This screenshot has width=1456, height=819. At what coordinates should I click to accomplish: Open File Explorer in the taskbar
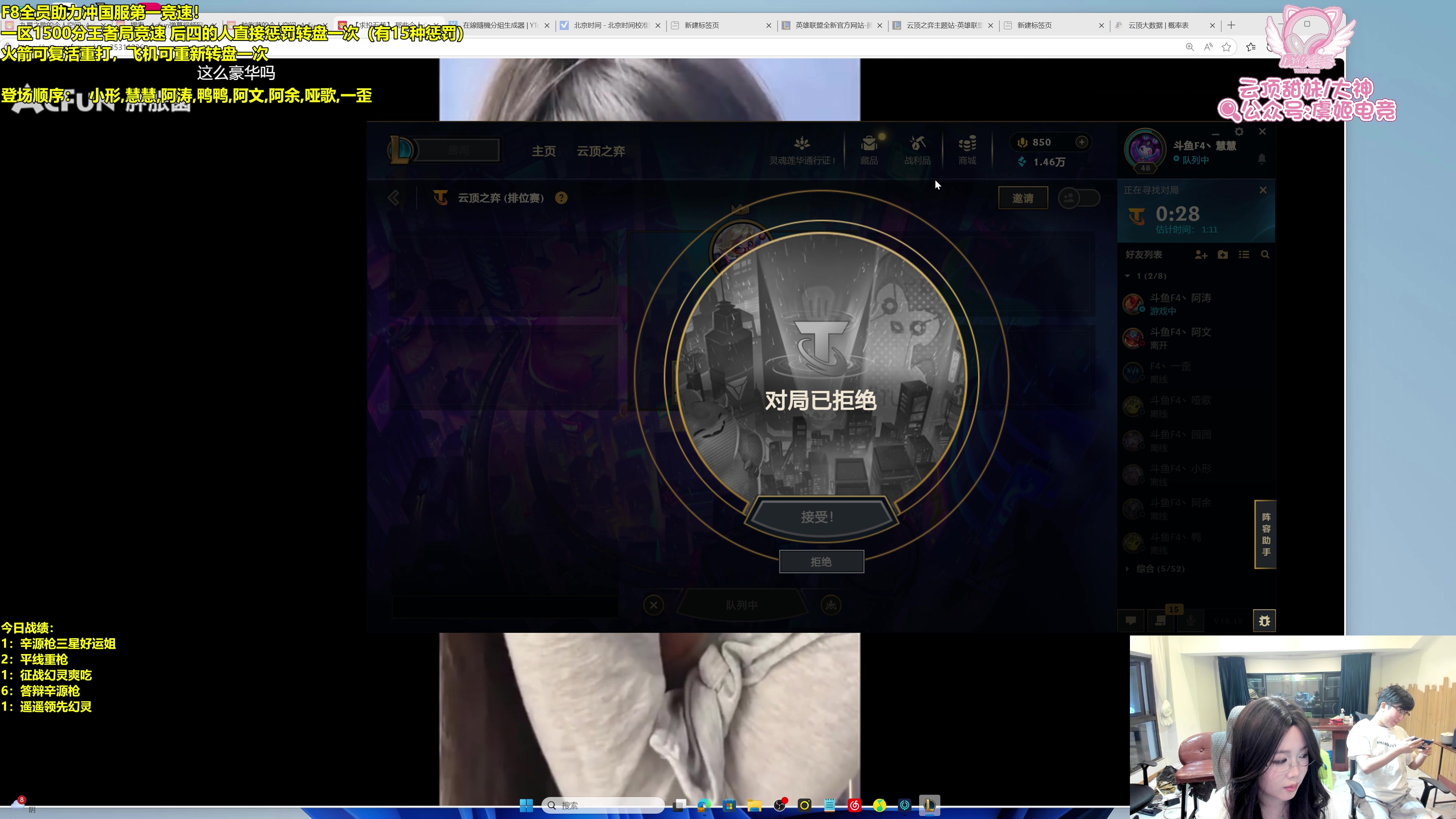(x=755, y=805)
